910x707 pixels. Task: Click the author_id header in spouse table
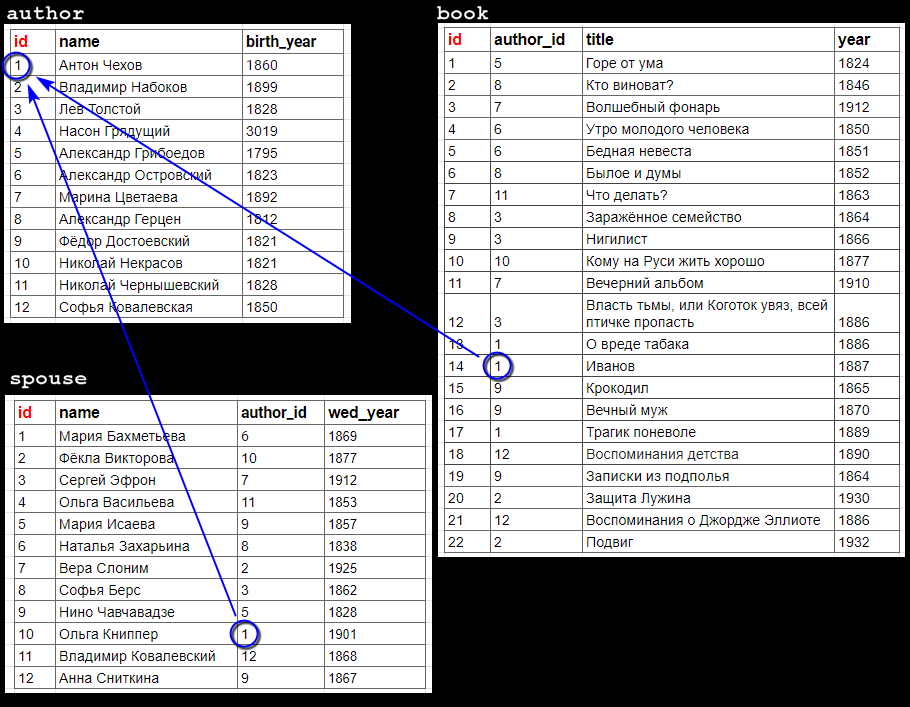point(273,413)
